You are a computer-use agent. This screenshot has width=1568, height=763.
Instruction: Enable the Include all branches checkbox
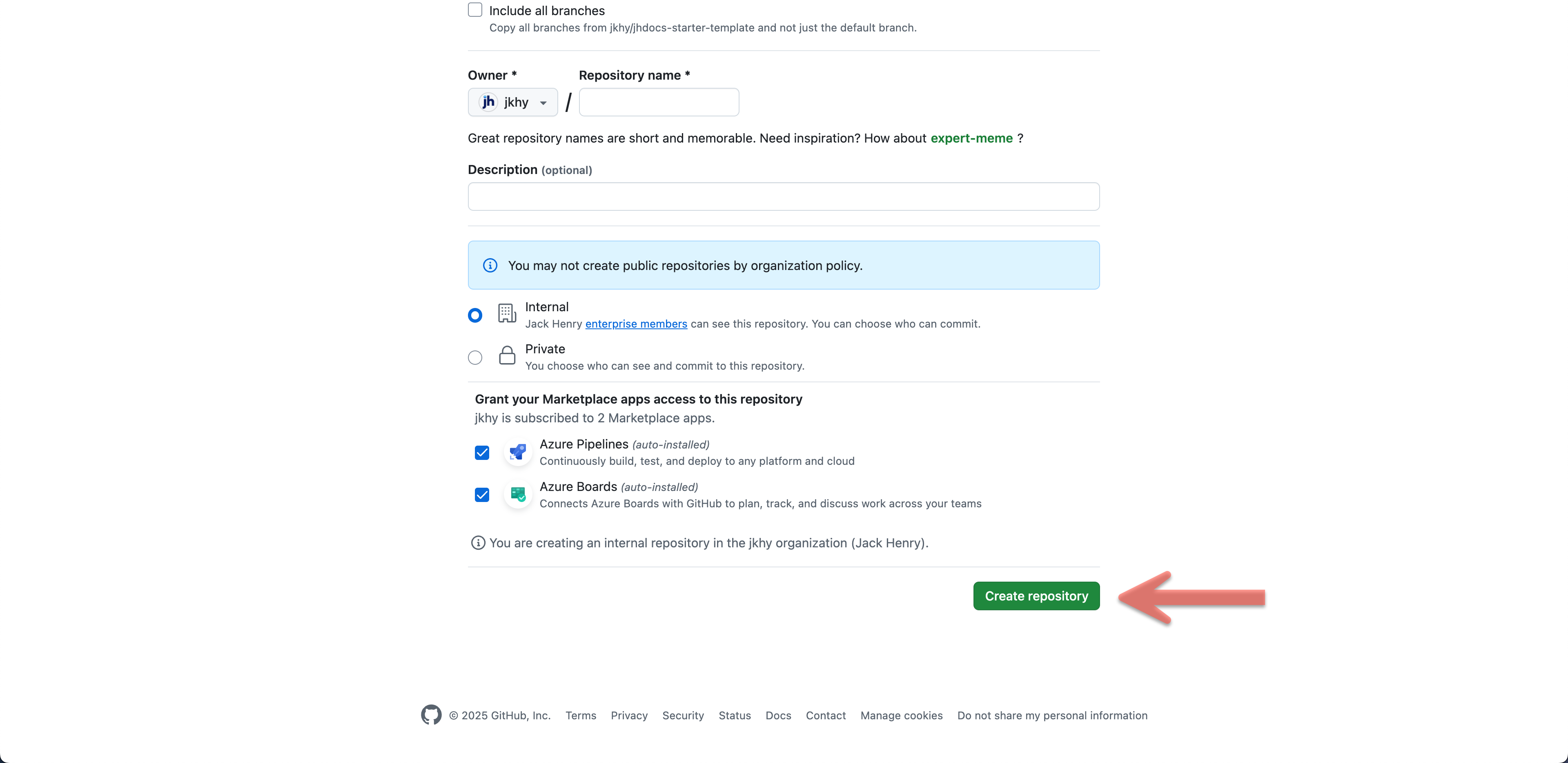point(475,10)
